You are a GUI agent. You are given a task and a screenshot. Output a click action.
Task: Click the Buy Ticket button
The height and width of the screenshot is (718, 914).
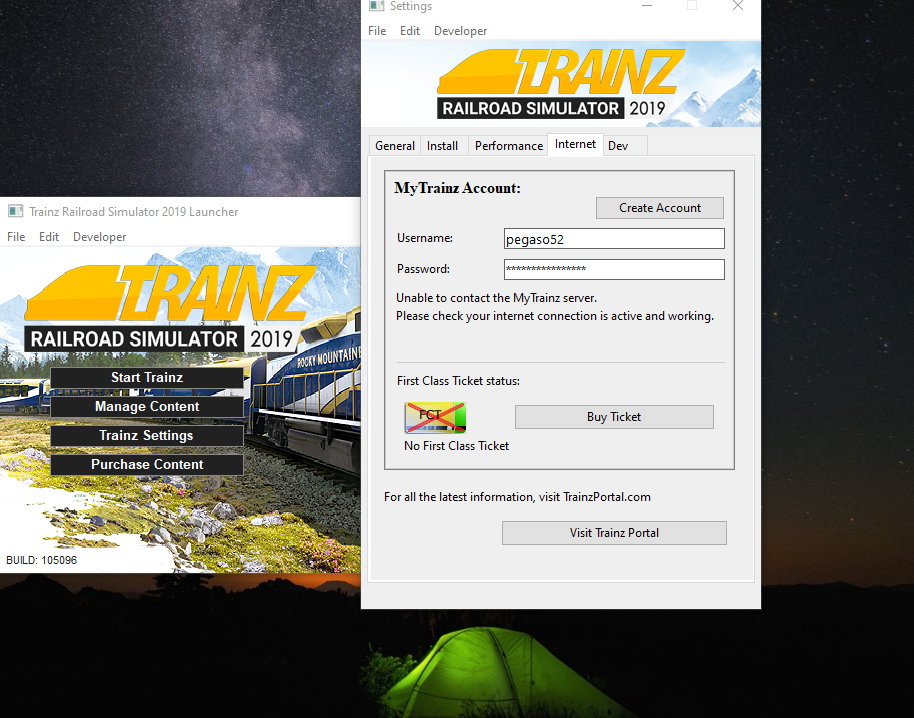tap(614, 417)
